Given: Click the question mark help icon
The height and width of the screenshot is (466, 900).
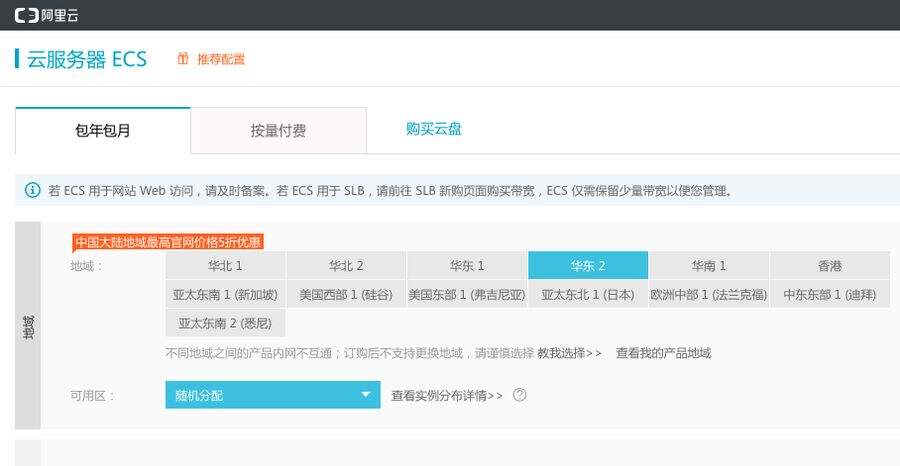Looking at the screenshot, I should click(x=519, y=395).
